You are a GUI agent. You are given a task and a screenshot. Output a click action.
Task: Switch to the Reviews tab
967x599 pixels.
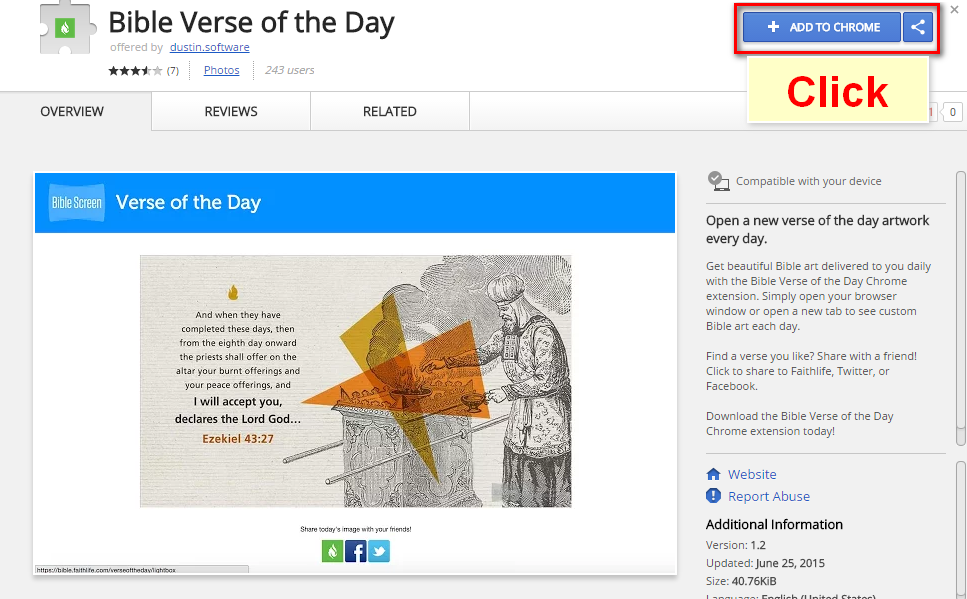(230, 111)
